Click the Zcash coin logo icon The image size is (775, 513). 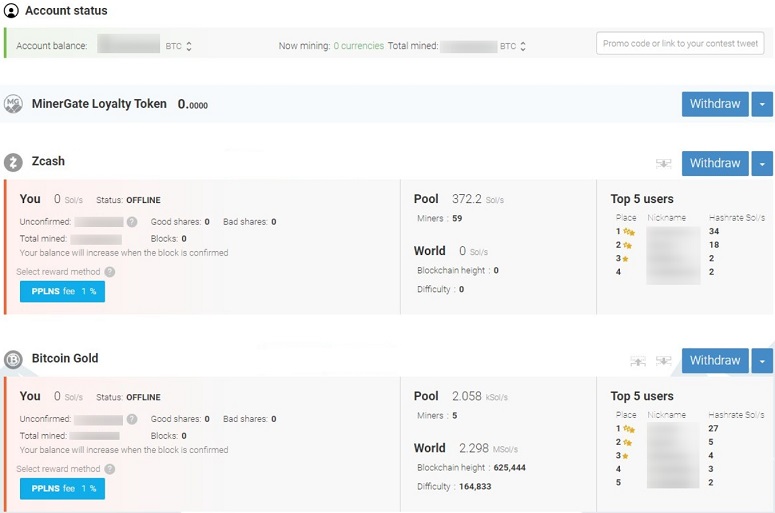coord(13,162)
